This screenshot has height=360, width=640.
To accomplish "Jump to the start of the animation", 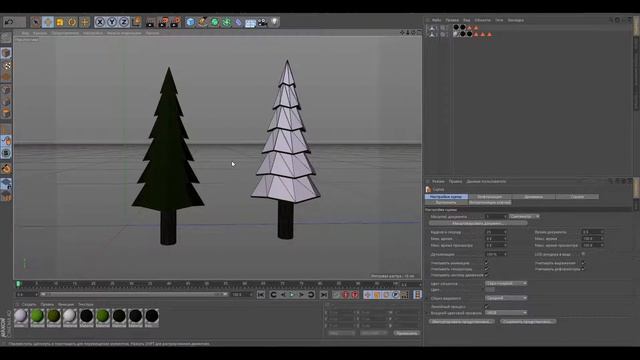I will coord(261,295).
